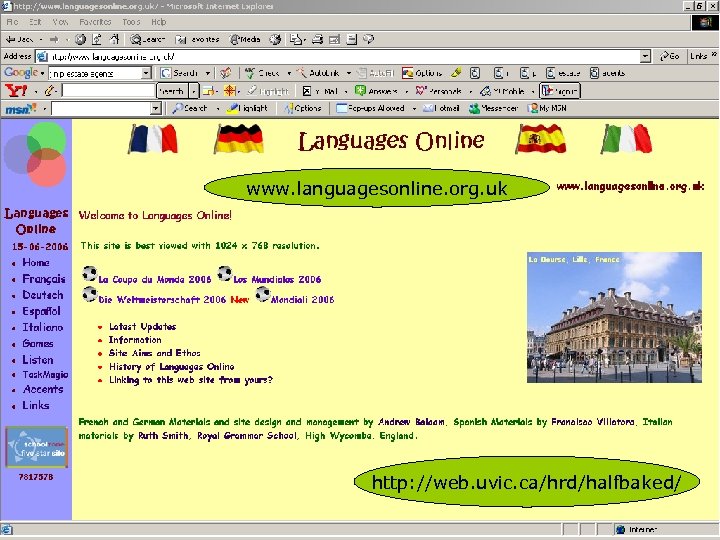Click the Mail icon in toolbar
The height and width of the screenshot is (540, 720).
(x=296, y=39)
